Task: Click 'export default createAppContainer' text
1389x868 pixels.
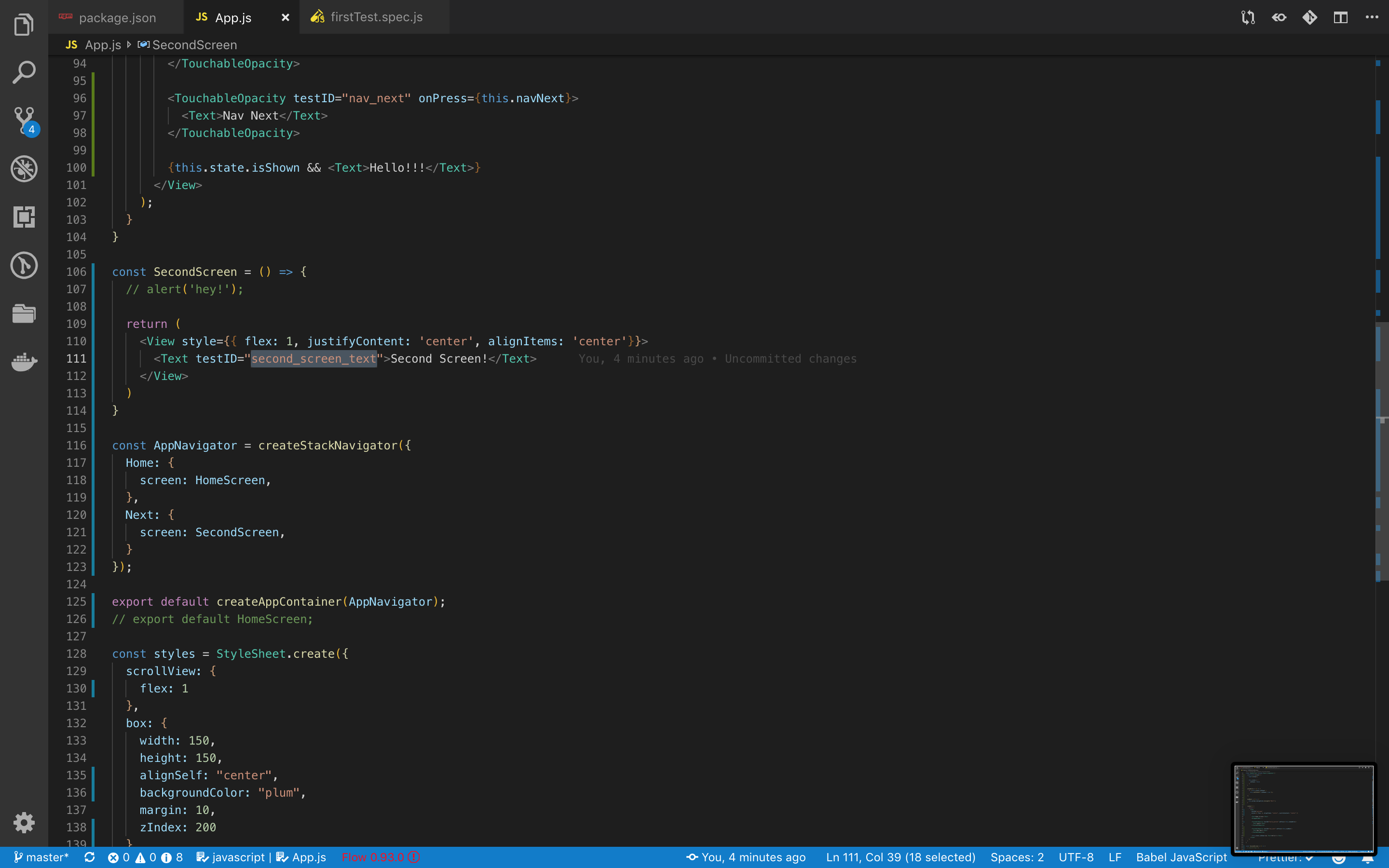Action: [227, 602]
